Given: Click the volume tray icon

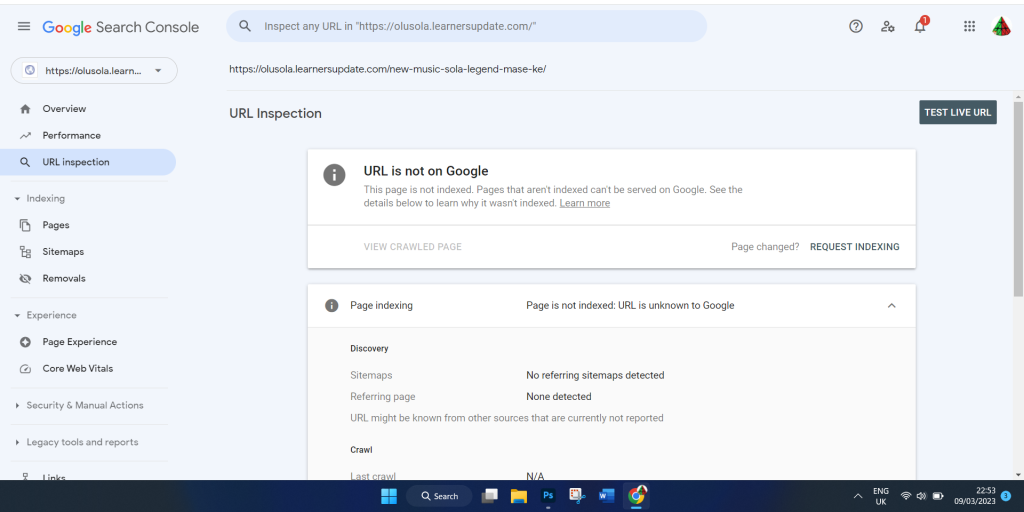Looking at the screenshot, I should point(921,496).
